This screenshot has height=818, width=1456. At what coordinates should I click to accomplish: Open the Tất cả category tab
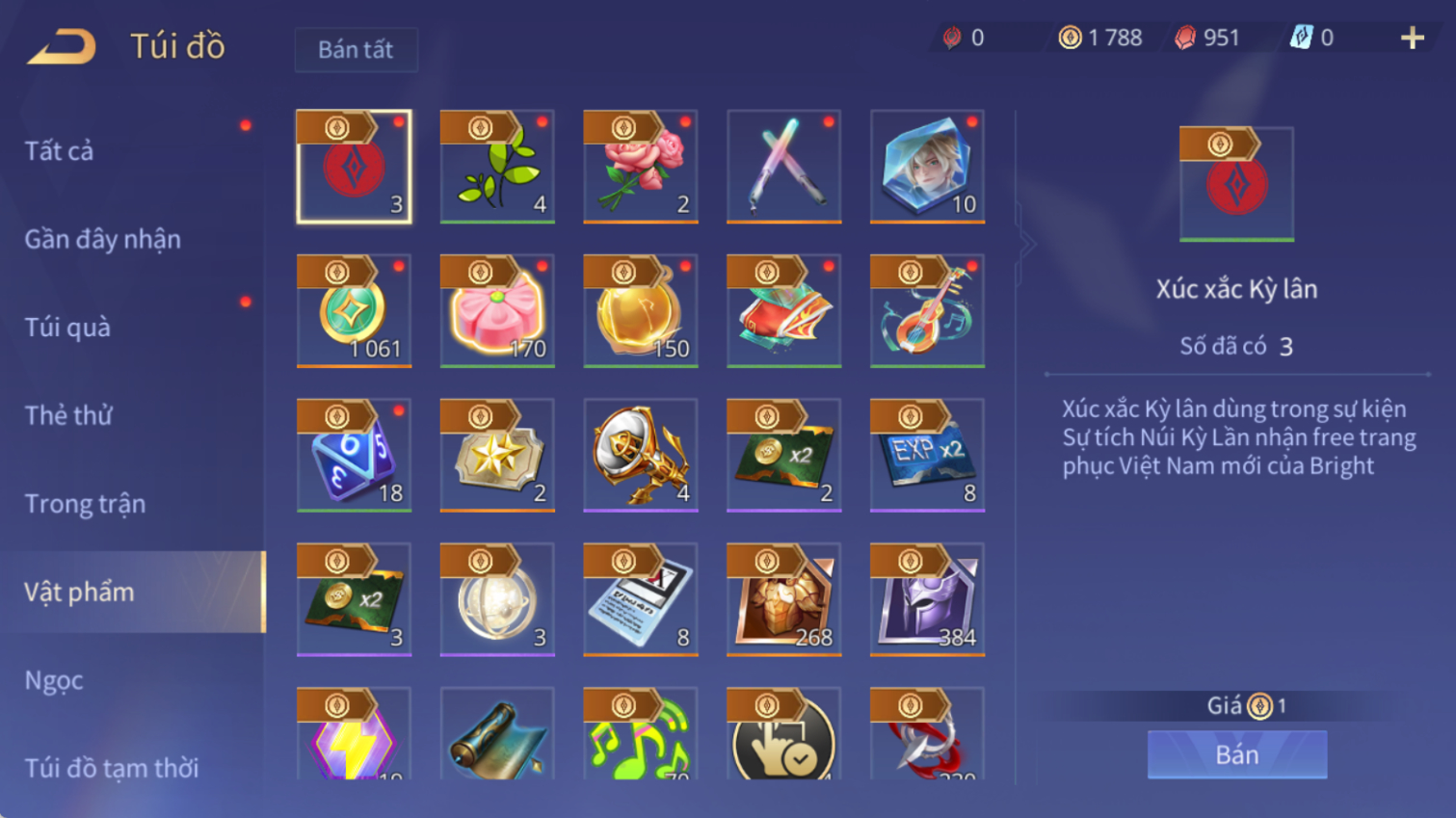point(59,151)
